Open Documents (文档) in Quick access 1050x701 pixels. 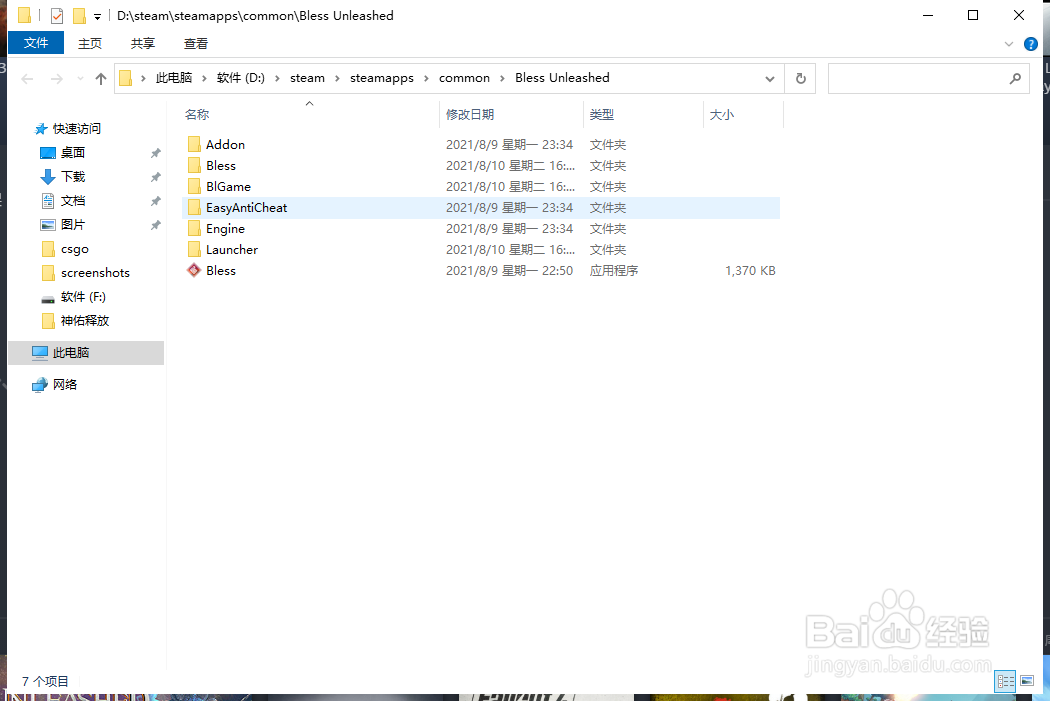73,201
